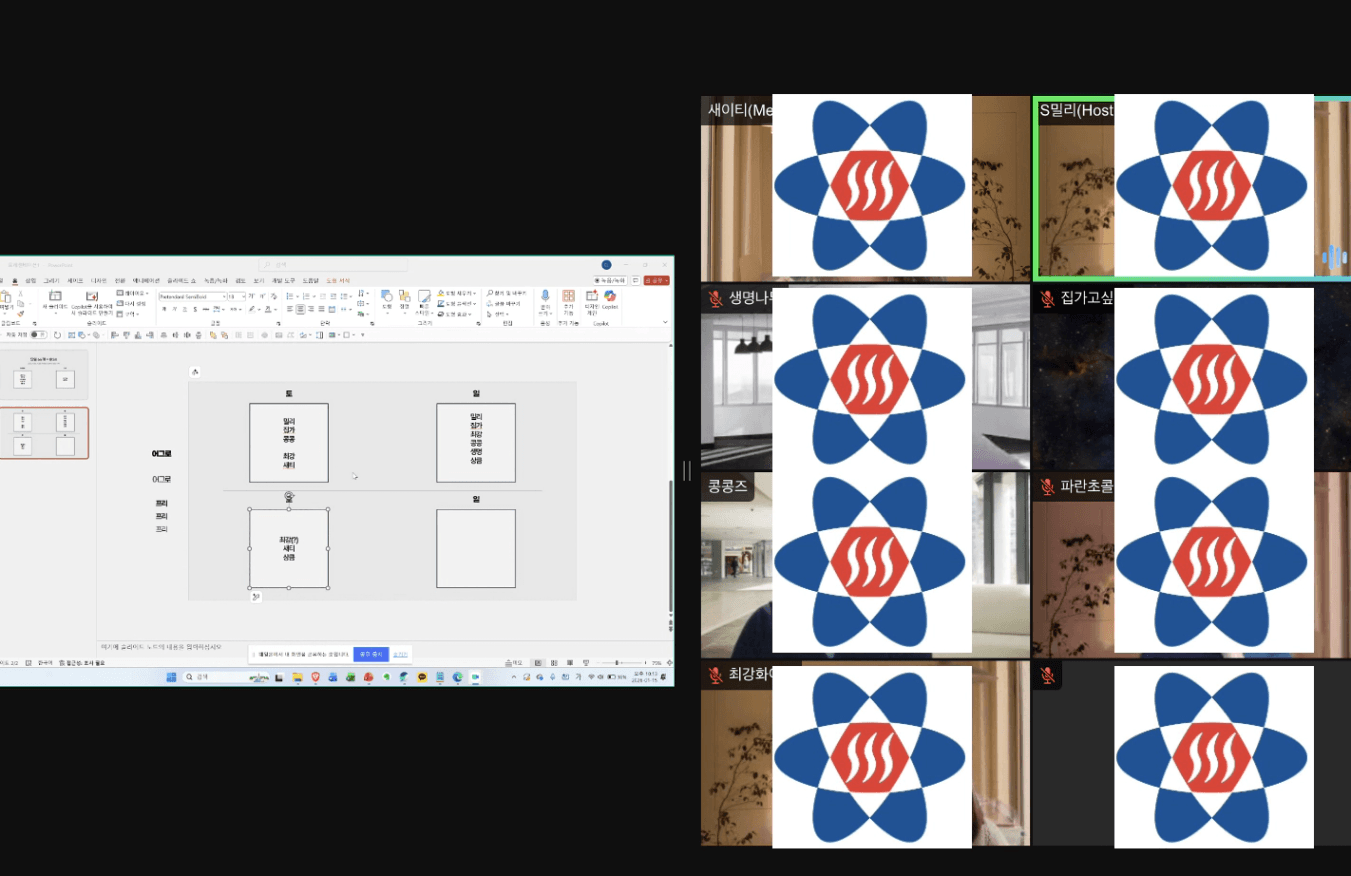Click the Windows Start button in taskbar

point(171,677)
